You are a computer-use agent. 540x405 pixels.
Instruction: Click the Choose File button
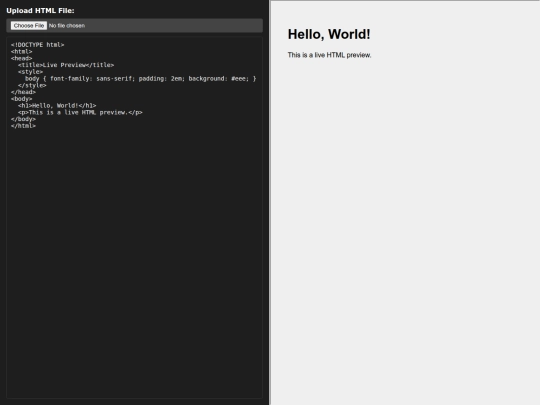[x=29, y=25]
